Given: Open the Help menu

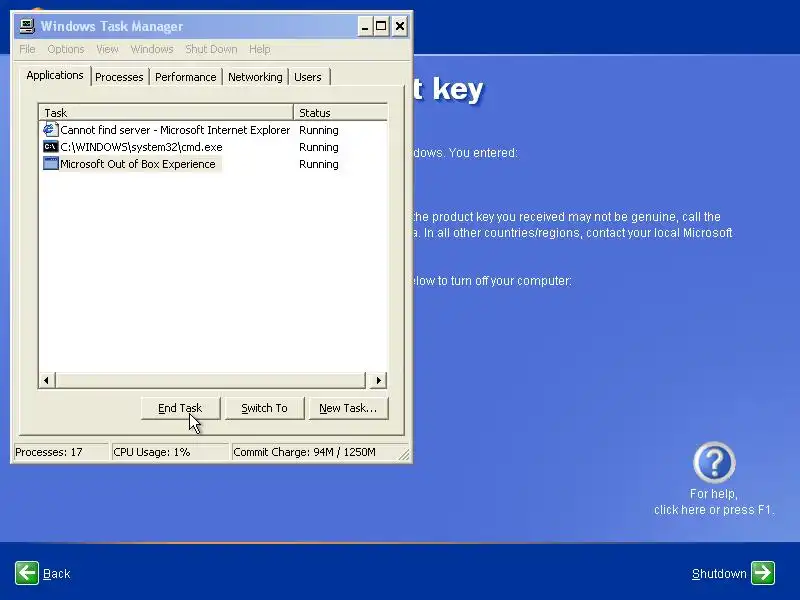Looking at the screenshot, I should click(x=259, y=49).
